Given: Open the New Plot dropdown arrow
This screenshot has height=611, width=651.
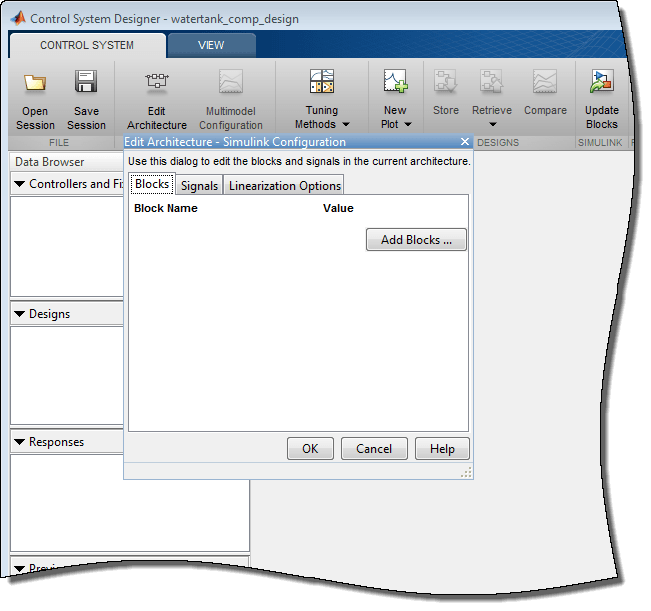Looking at the screenshot, I should pyautogui.click(x=408, y=124).
